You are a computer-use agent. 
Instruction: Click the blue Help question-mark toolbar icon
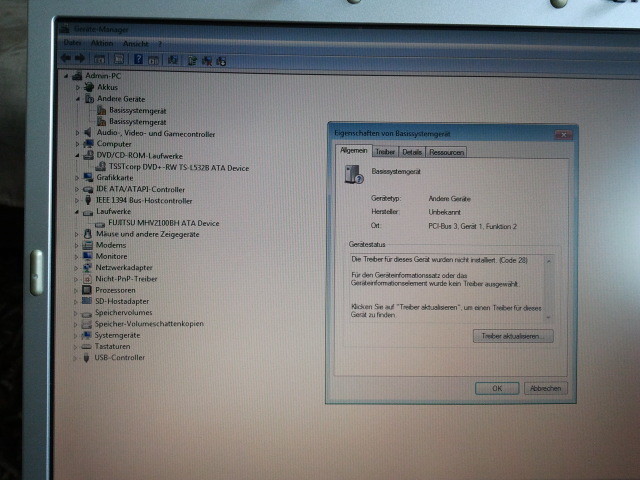(x=138, y=59)
